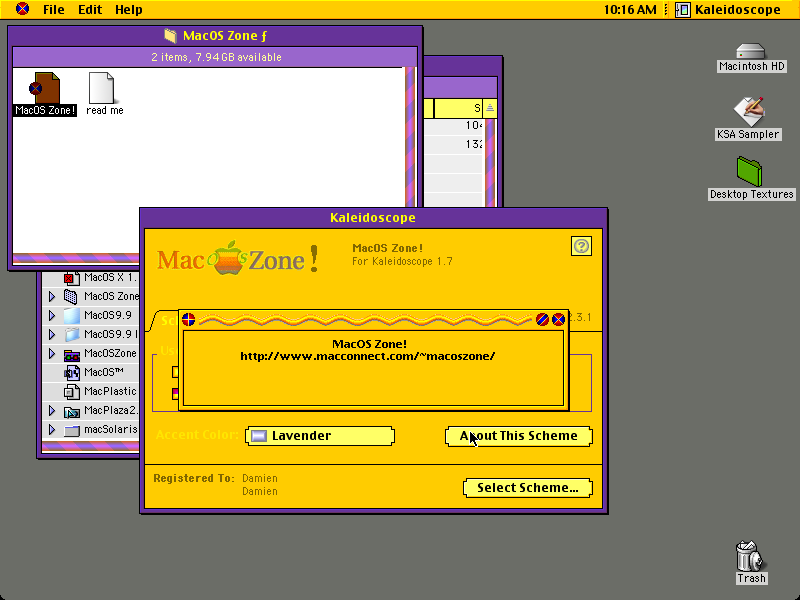The height and width of the screenshot is (600, 800).
Task: Expand the MacPlaza2 folder row
Action: click(x=52, y=410)
